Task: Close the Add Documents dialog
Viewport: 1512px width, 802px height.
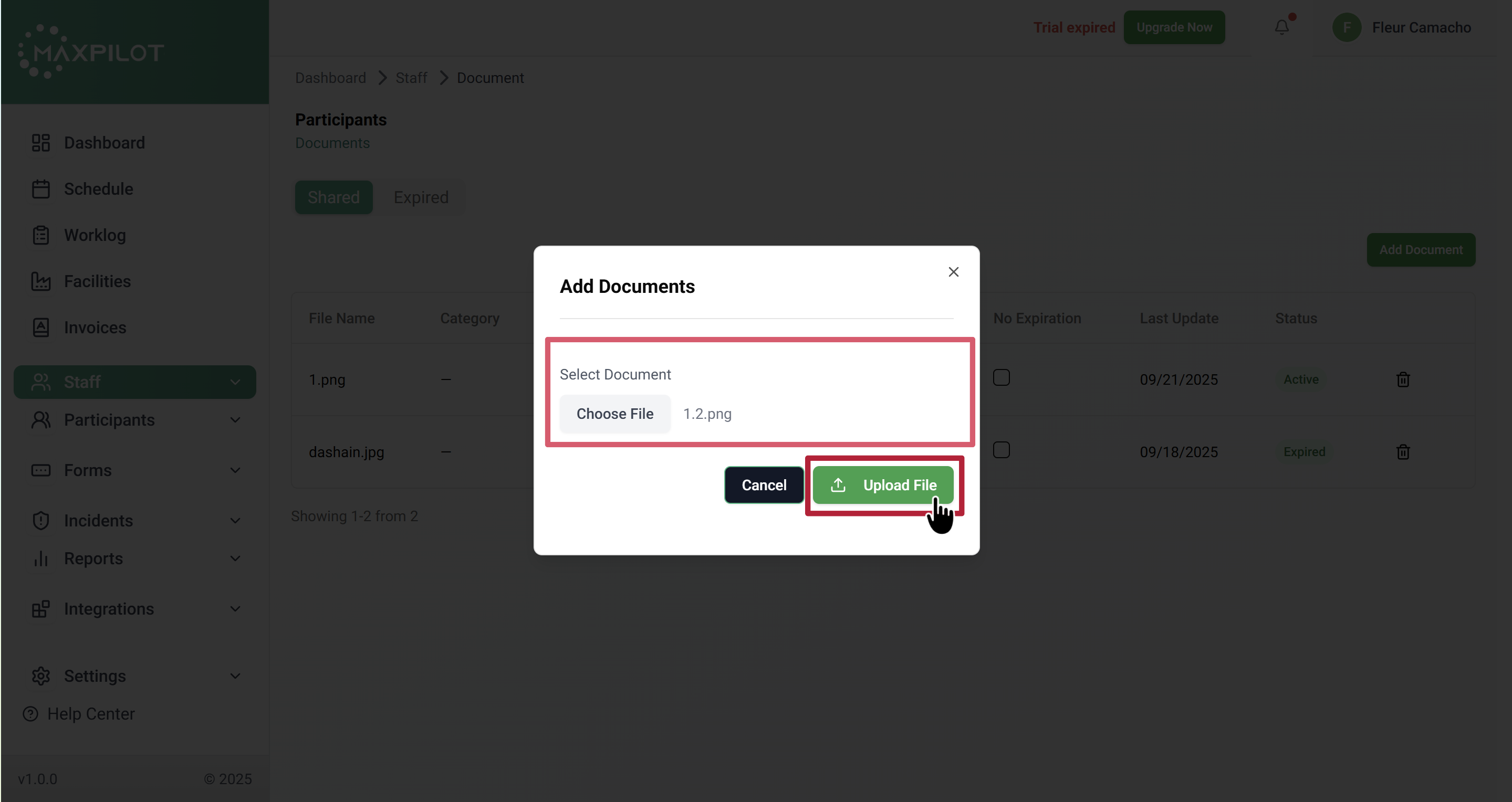Action: (x=953, y=272)
